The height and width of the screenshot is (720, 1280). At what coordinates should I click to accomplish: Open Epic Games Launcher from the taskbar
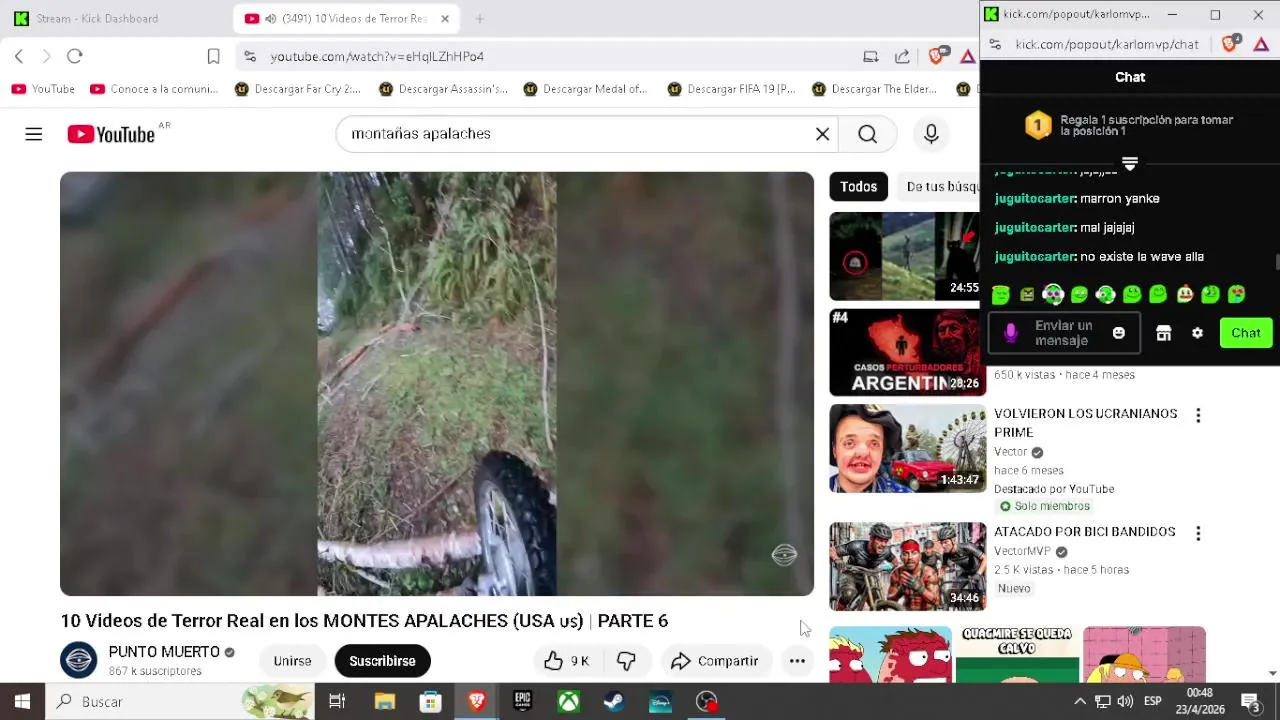click(522, 702)
